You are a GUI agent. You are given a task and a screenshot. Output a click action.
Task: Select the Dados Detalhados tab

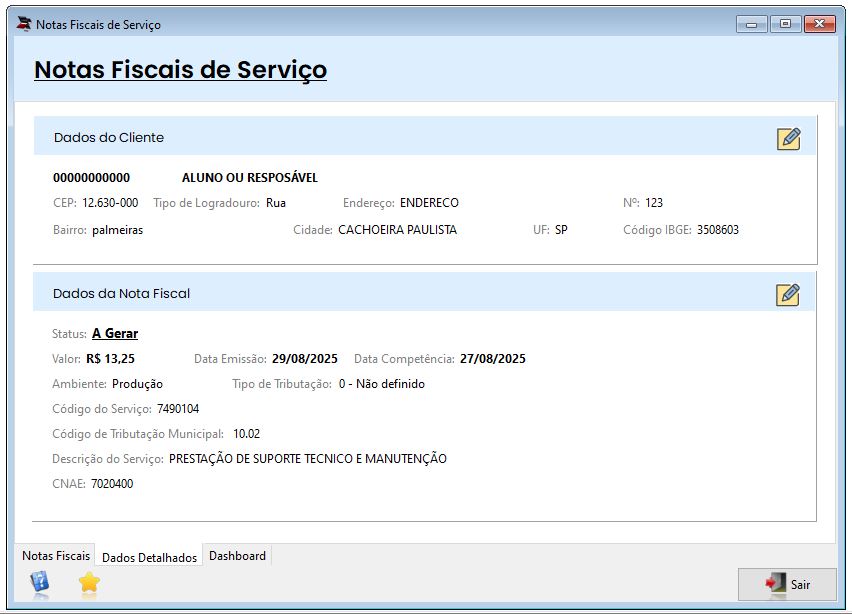click(149, 557)
